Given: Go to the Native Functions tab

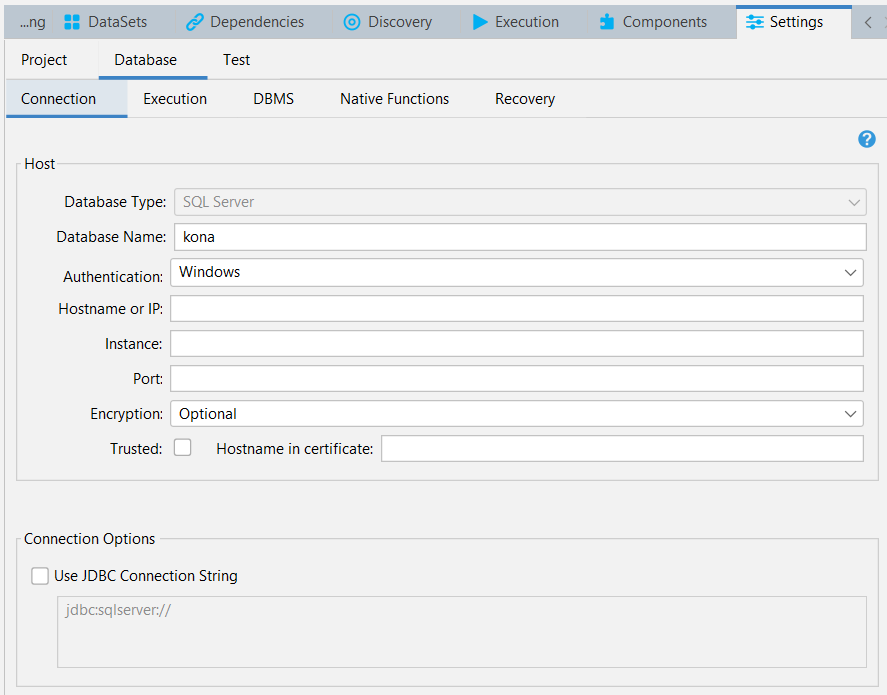Looking at the screenshot, I should tap(394, 99).
